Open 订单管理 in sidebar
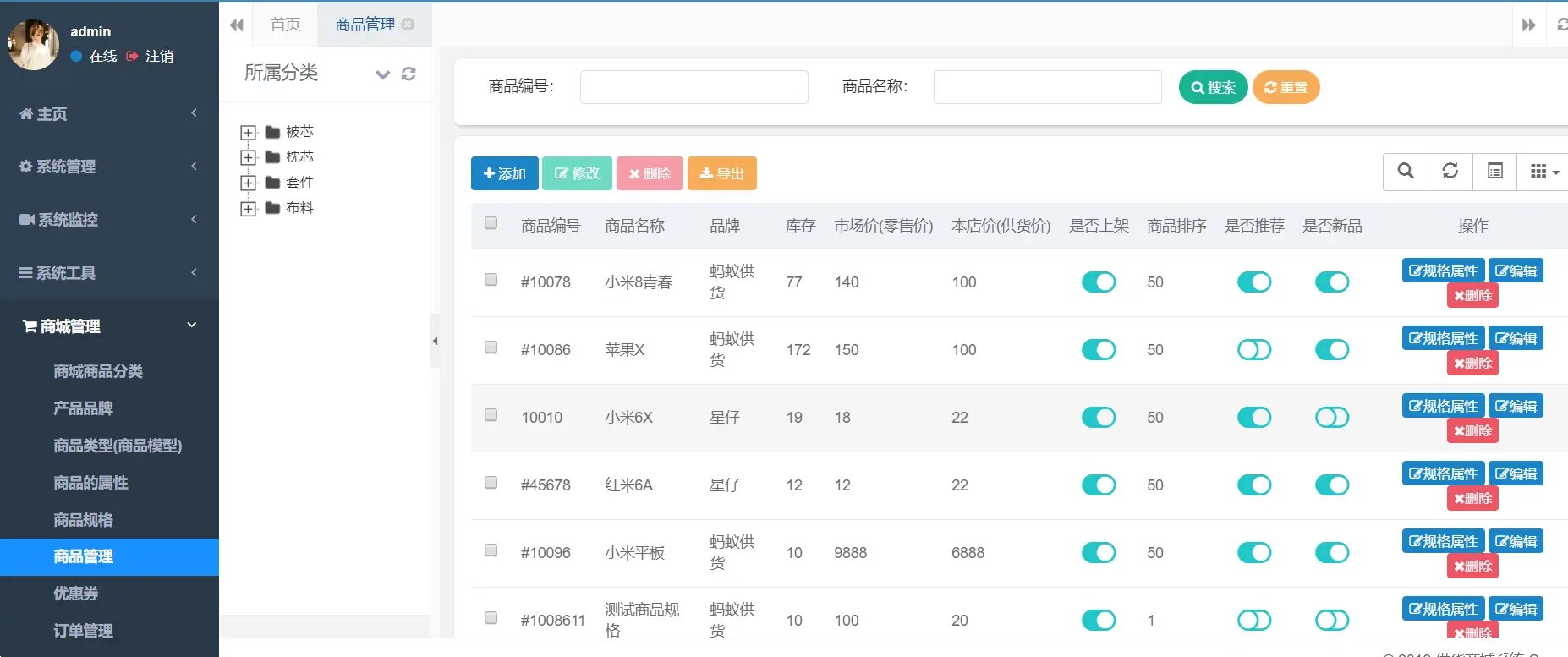Screen dimensions: 1568x657 pyautogui.click(x=83, y=631)
